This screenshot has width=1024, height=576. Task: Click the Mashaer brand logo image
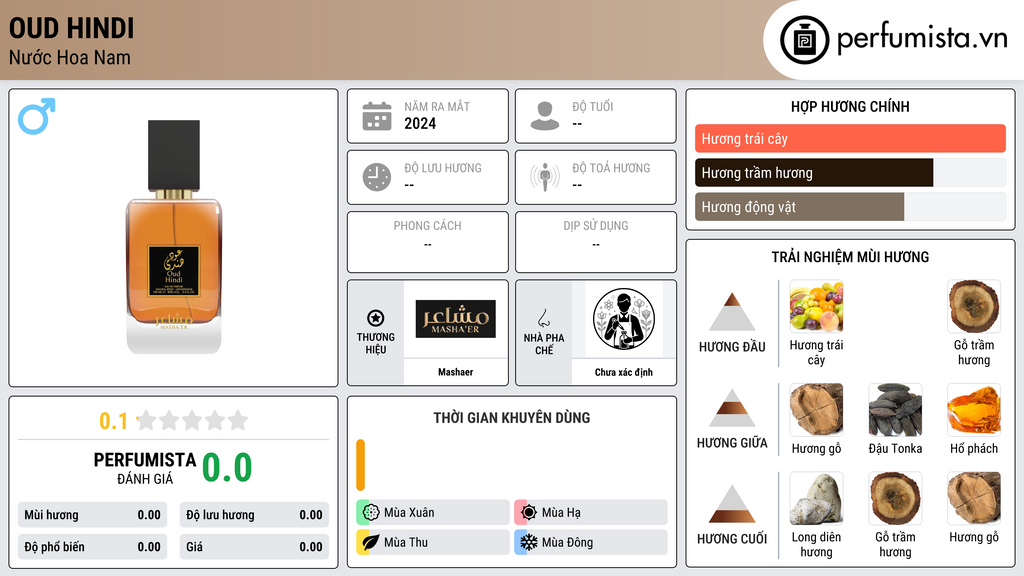coord(456,319)
